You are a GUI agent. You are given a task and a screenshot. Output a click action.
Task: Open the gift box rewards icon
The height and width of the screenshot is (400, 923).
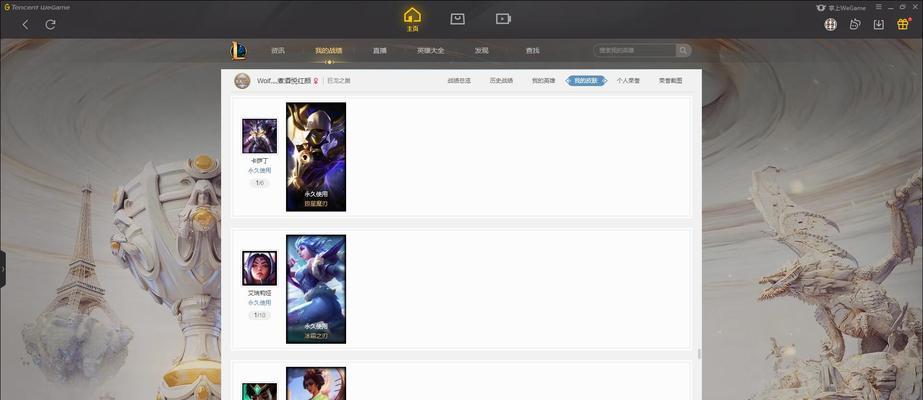[903, 24]
